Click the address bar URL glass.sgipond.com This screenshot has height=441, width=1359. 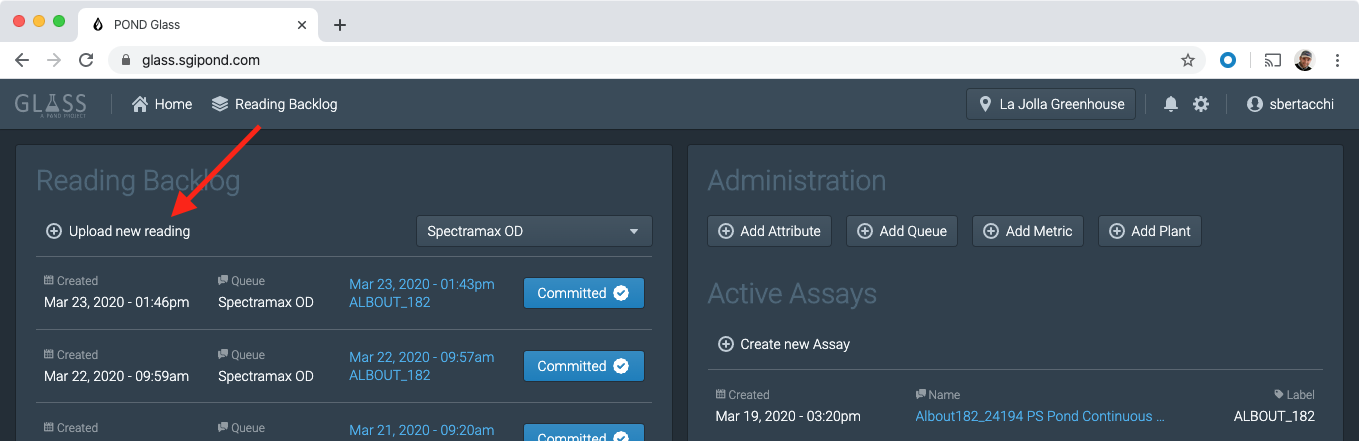pyautogui.click(x=201, y=60)
